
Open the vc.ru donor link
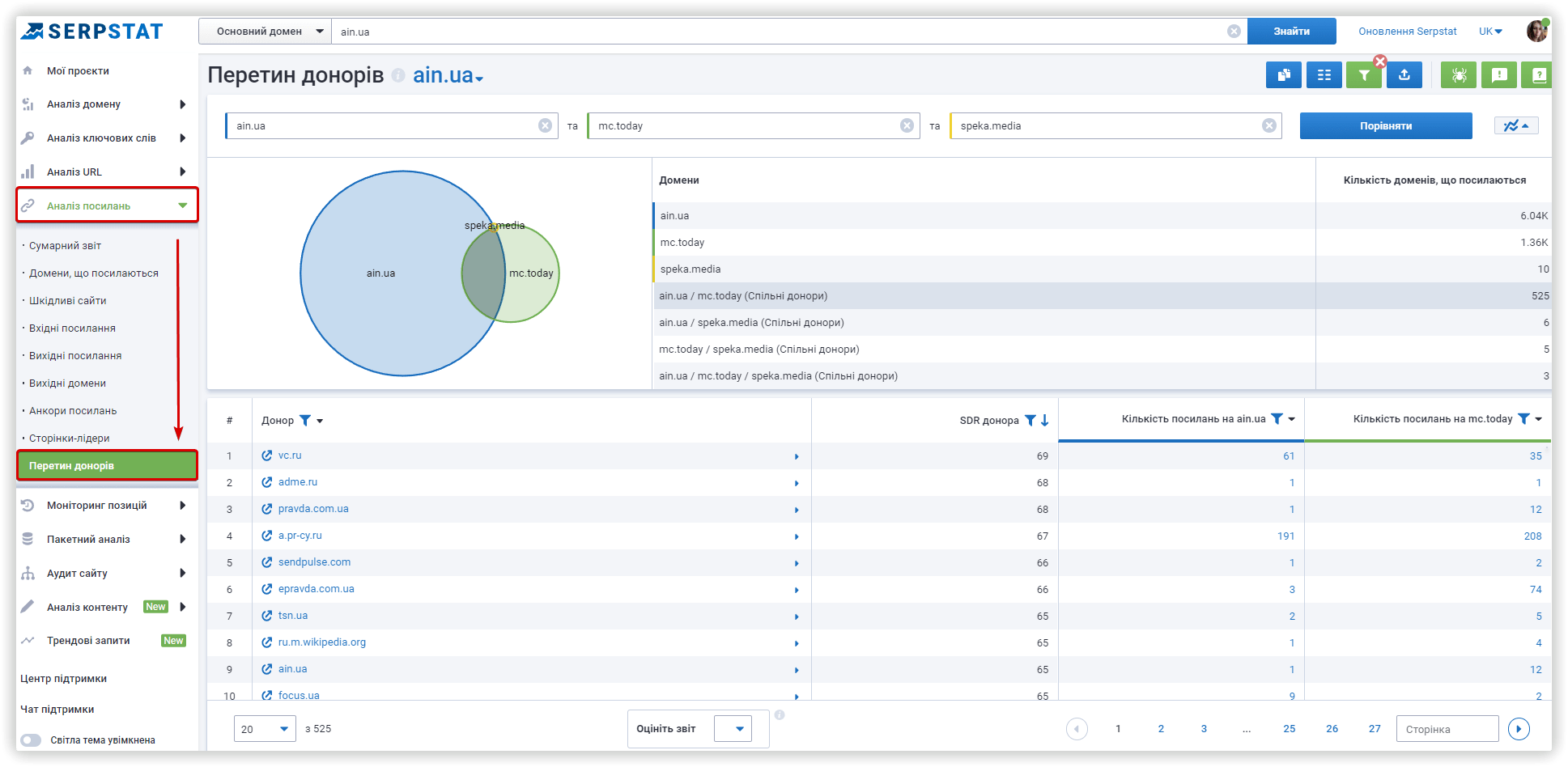pos(290,456)
